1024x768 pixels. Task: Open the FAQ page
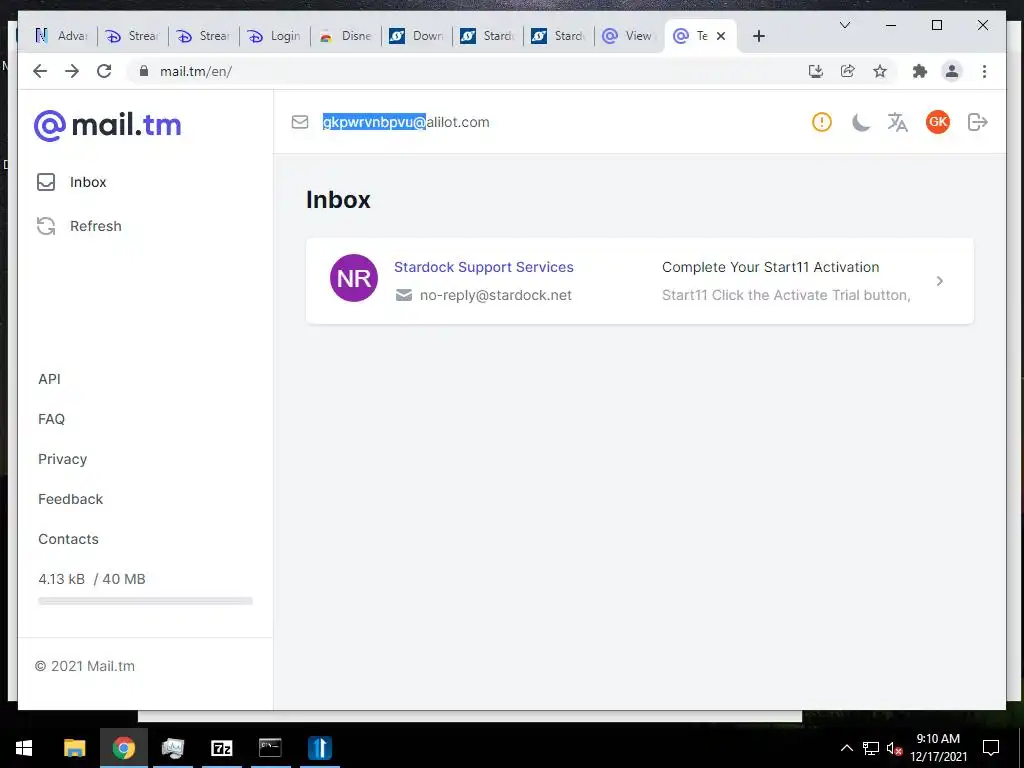pyautogui.click(x=52, y=419)
